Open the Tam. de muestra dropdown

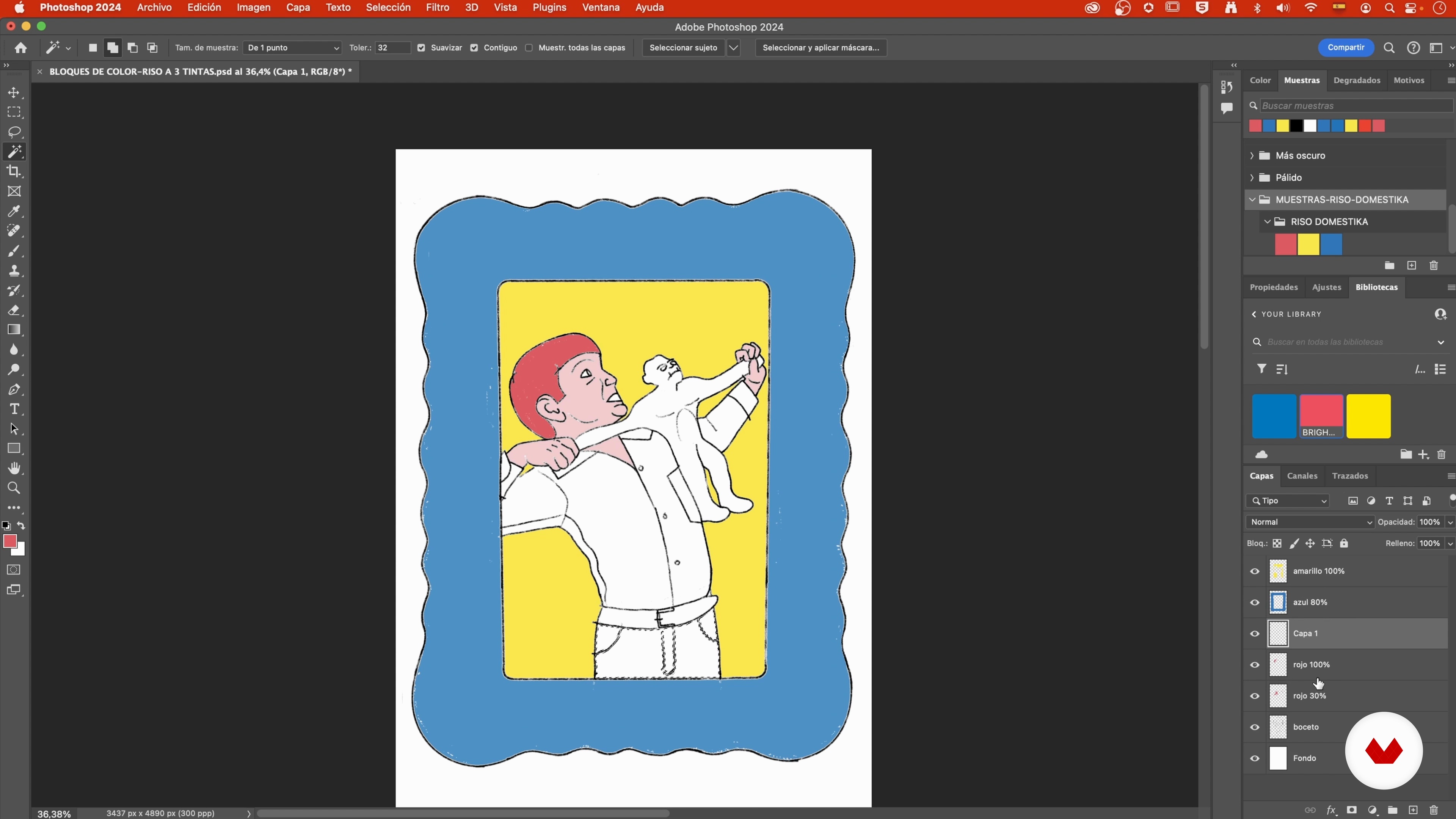pos(292,48)
